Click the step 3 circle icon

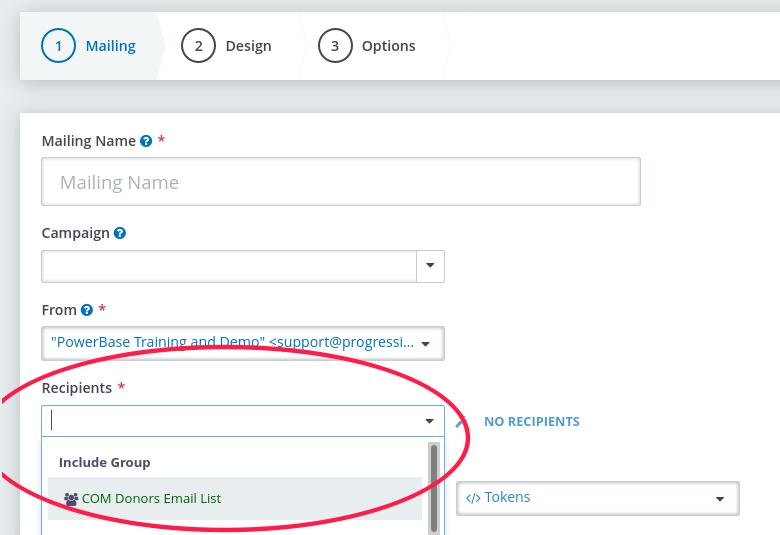[x=335, y=46]
